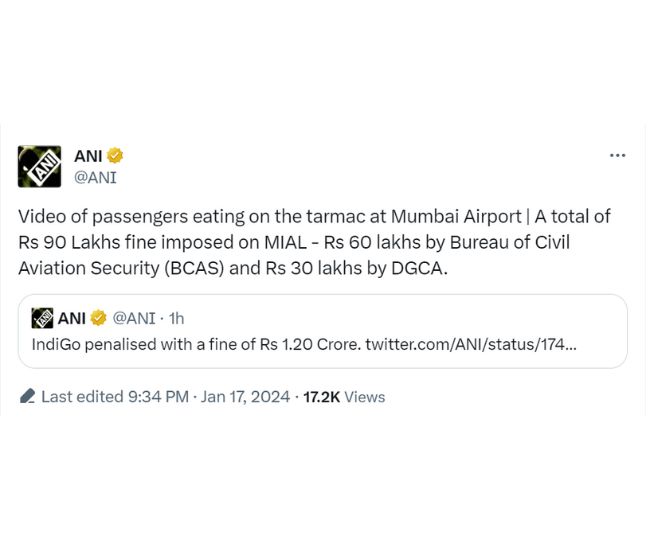Click the small ANI avatar in quoted tweet

tap(42, 318)
